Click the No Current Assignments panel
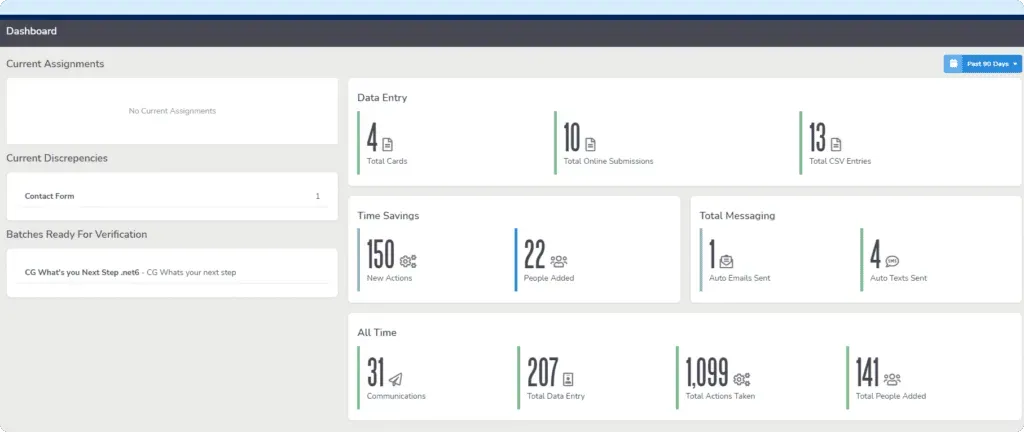The height and width of the screenshot is (432, 1024). pyautogui.click(x=172, y=111)
